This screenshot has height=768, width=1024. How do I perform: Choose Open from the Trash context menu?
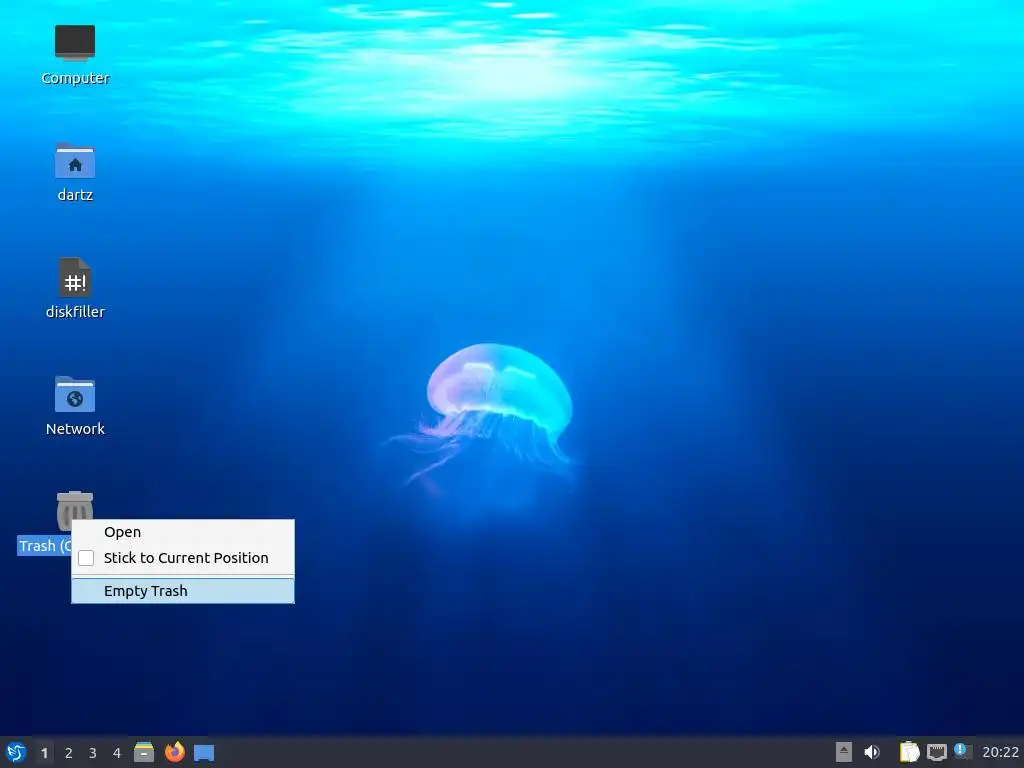pos(183,532)
